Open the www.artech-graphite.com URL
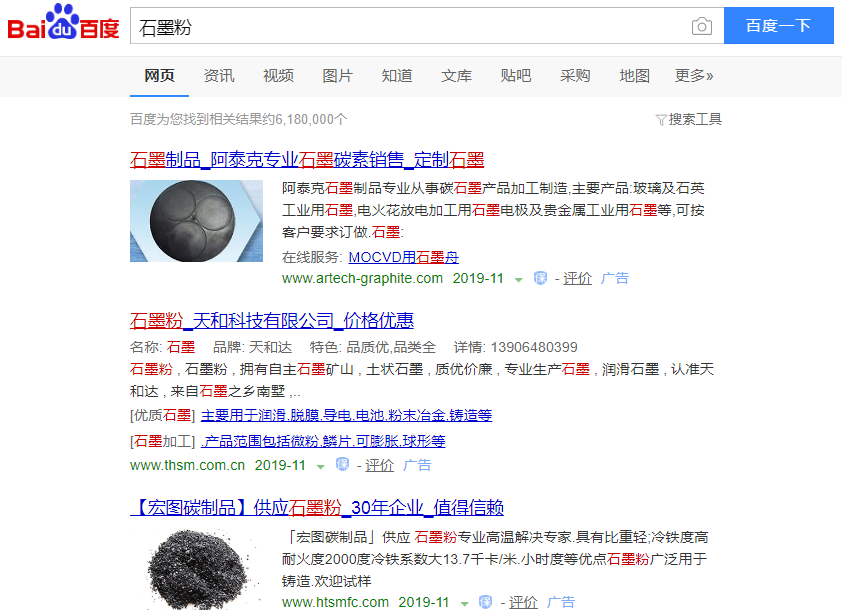The image size is (842, 614). click(x=362, y=278)
